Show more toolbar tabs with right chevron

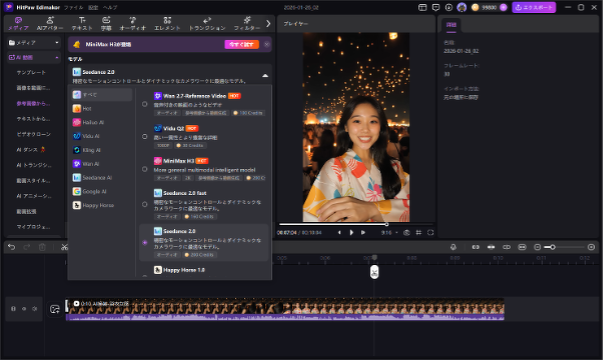tap(268, 24)
